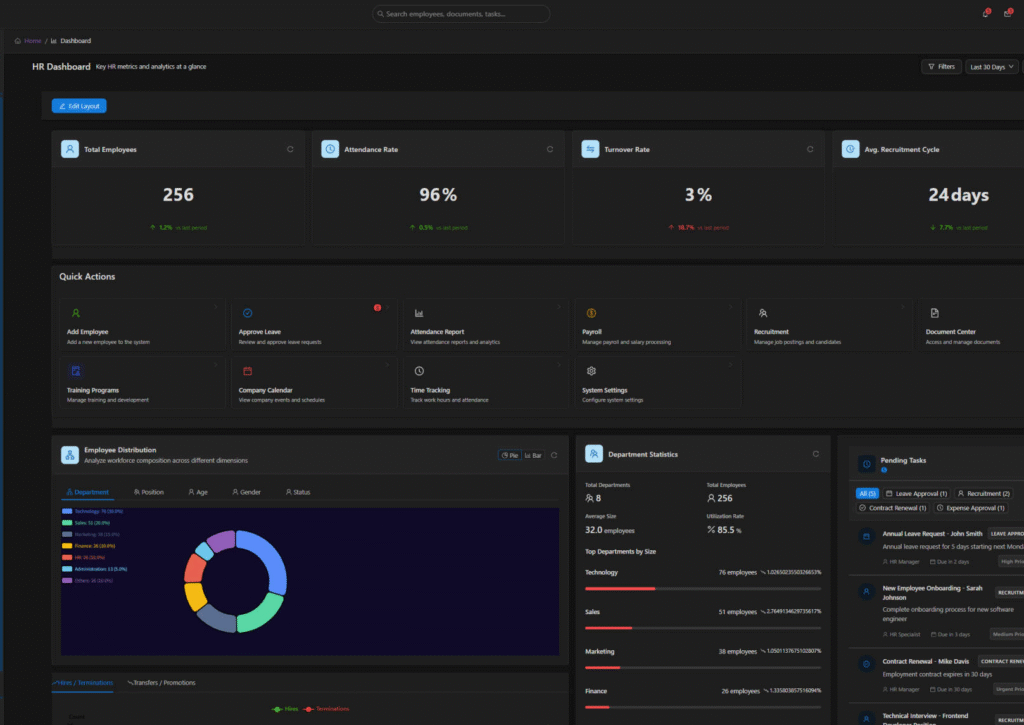This screenshot has height=725, width=1024.
Task: Switch to the Gender distribution tab
Action: tap(246, 492)
